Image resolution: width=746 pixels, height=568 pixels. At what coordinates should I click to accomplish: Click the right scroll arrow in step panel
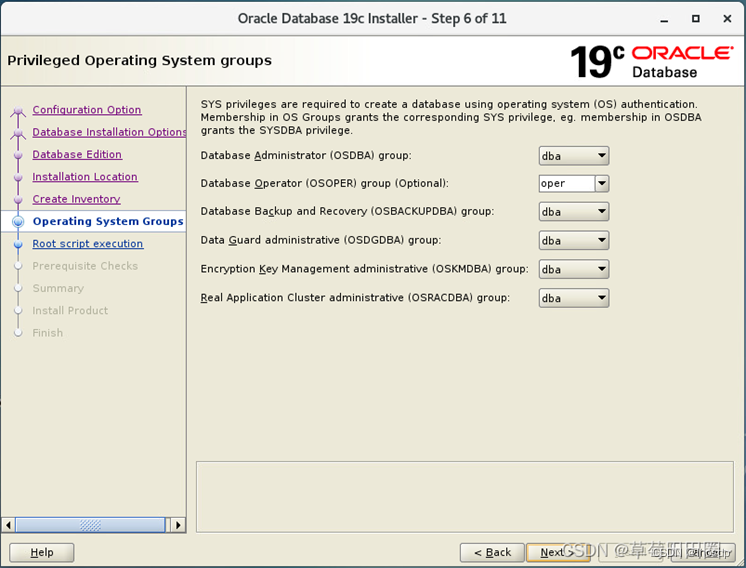(x=178, y=525)
